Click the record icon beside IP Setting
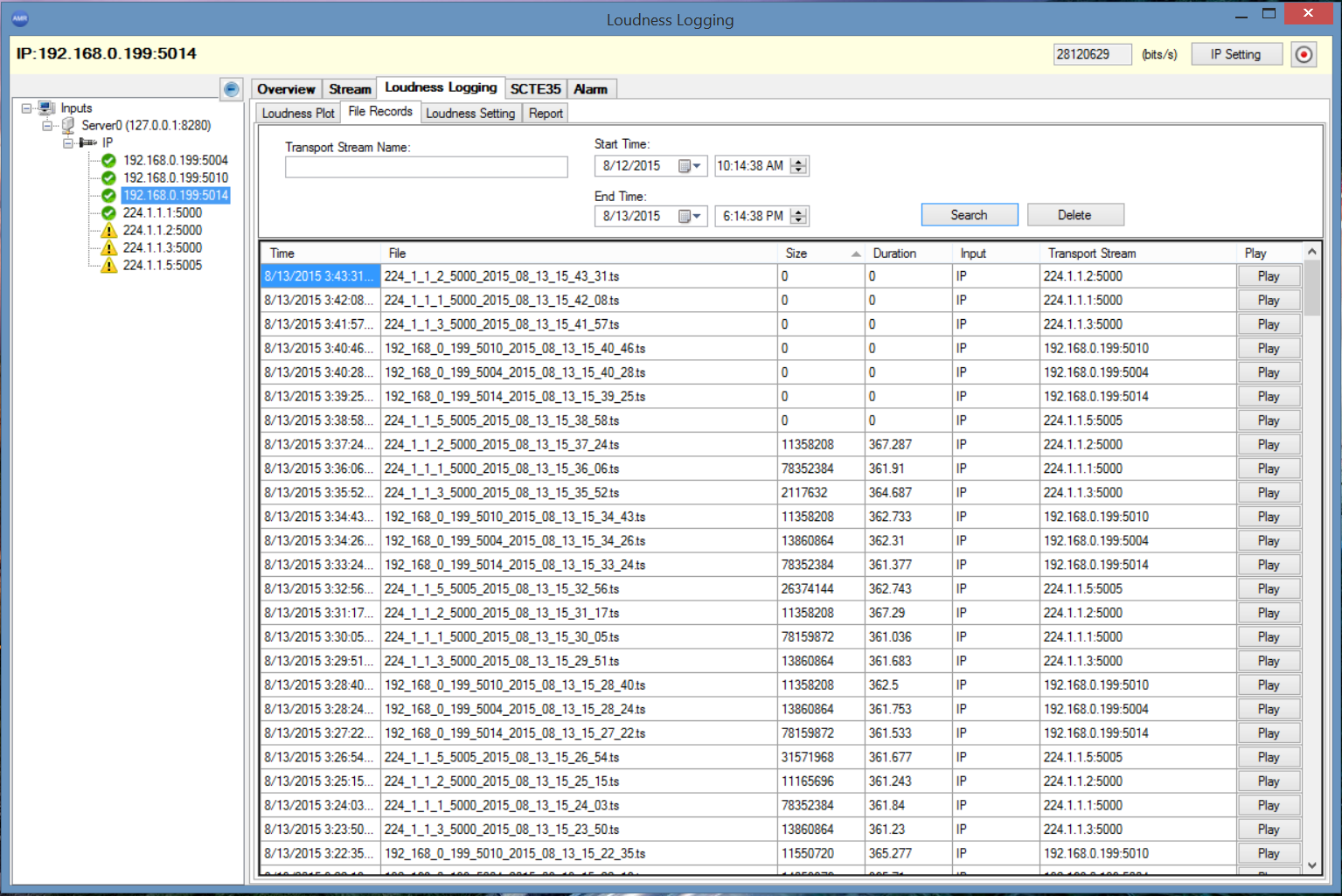The width and height of the screenshot is (1342, 896). (1304, 54)
